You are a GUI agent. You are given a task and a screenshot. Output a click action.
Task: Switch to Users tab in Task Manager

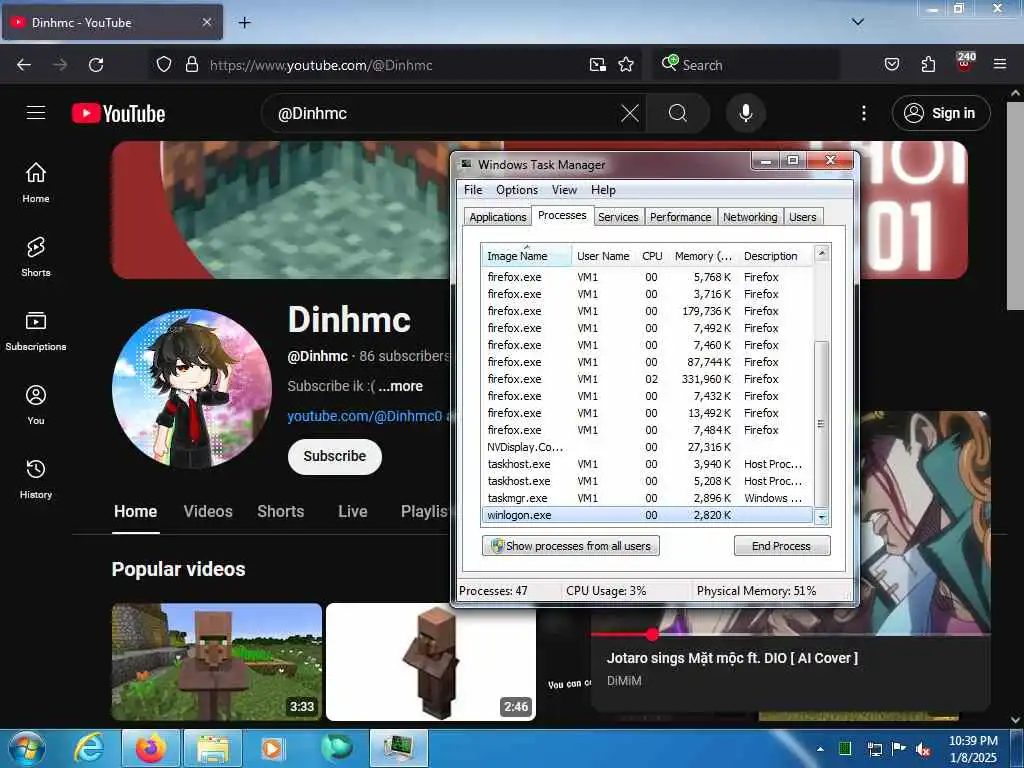(x=803, y=217)
